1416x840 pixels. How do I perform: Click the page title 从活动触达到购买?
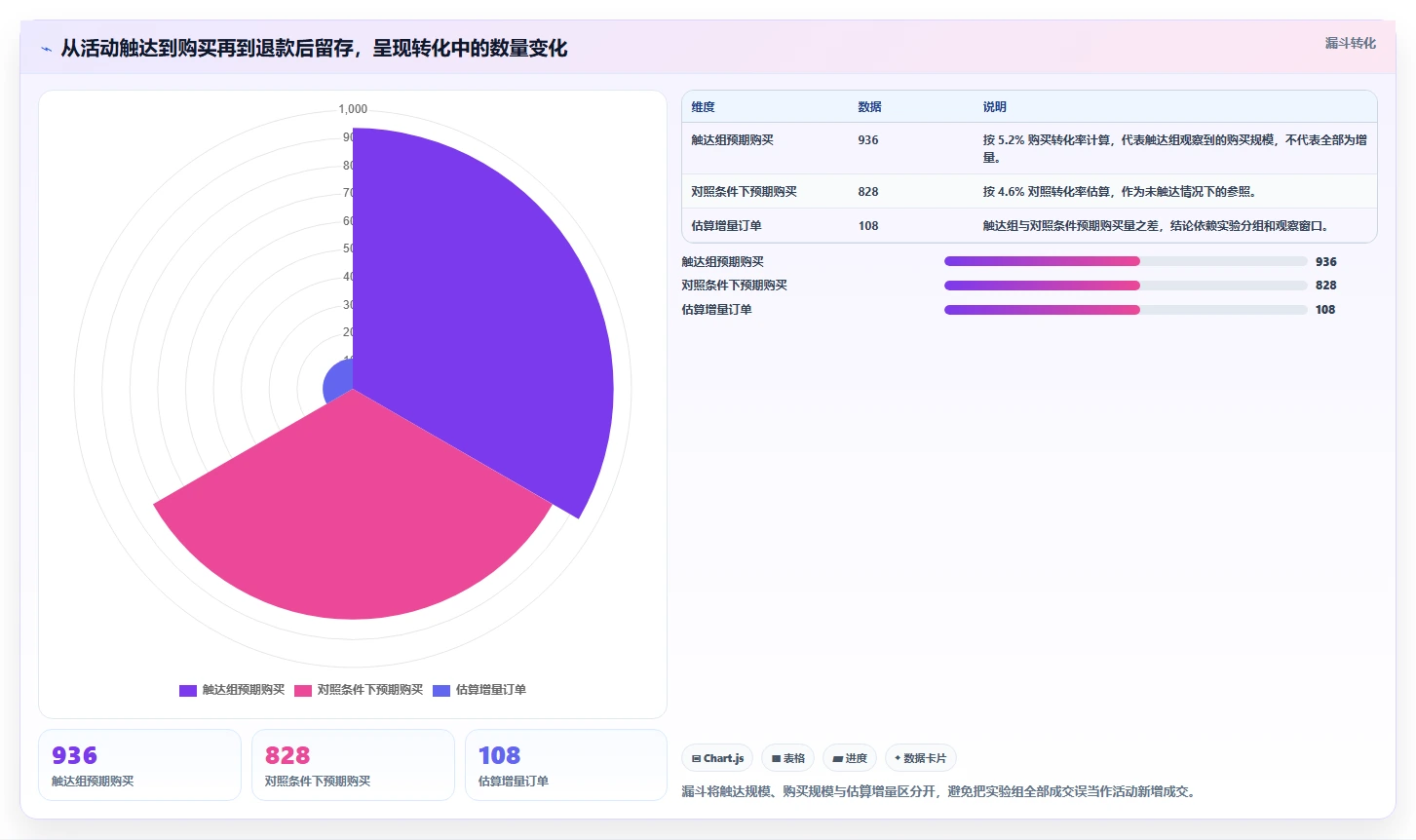[x=314, y=48]
